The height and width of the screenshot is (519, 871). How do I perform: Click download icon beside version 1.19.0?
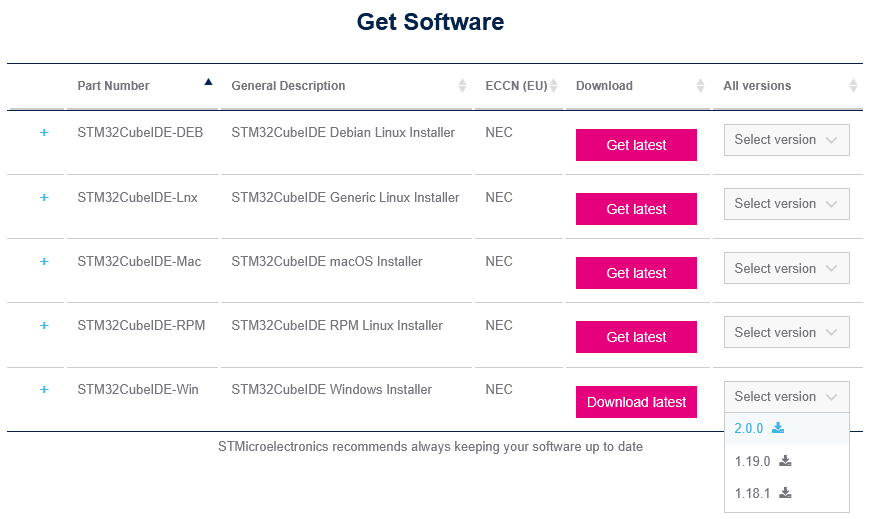[x=786, y=461]
